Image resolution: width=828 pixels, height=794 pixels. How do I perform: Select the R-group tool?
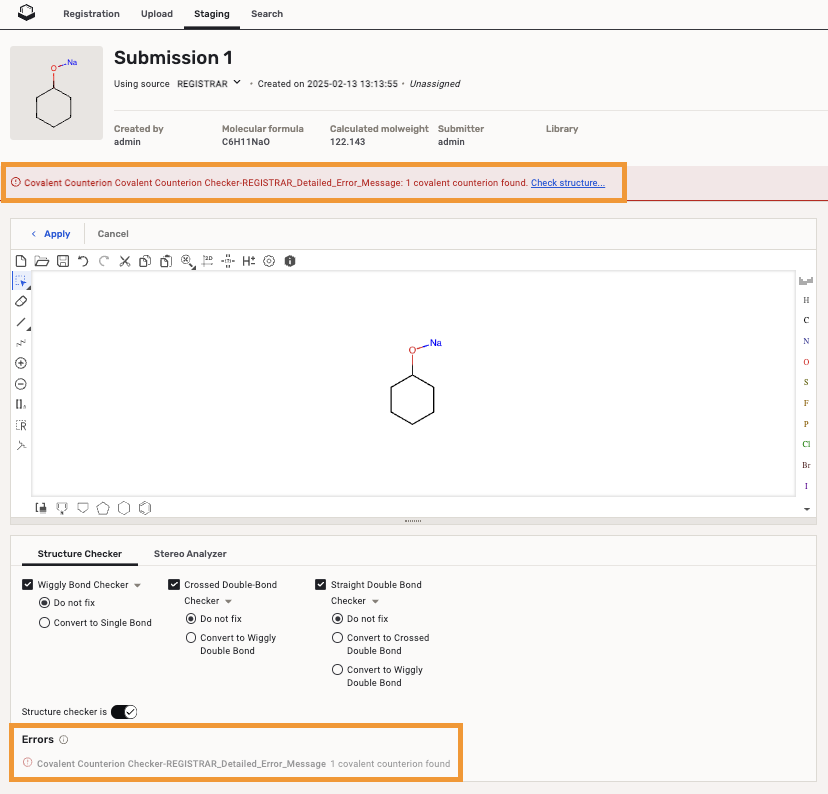(21, 425)
